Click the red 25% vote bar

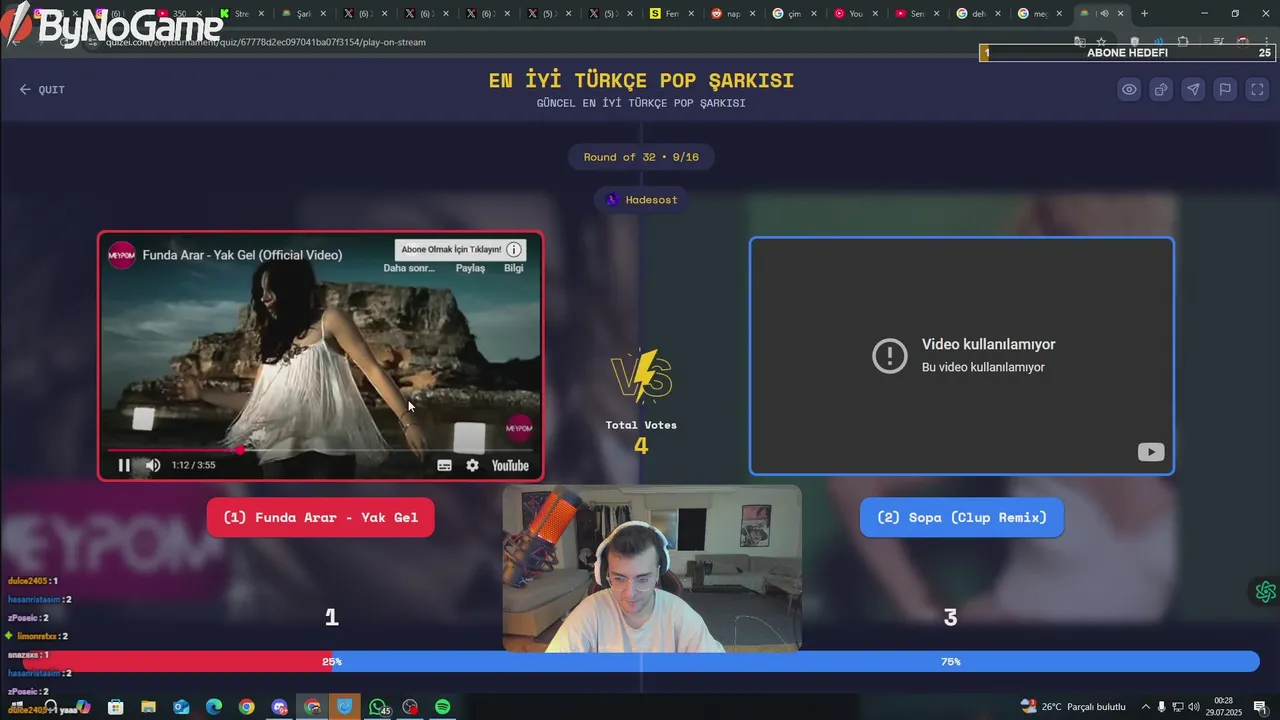coord(176,661)
